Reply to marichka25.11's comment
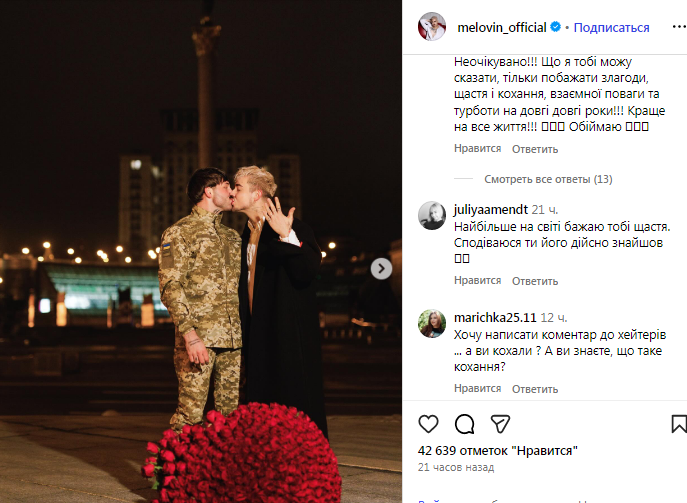Image resolution: width=687 pixels, height=503 pixels. 535,389
